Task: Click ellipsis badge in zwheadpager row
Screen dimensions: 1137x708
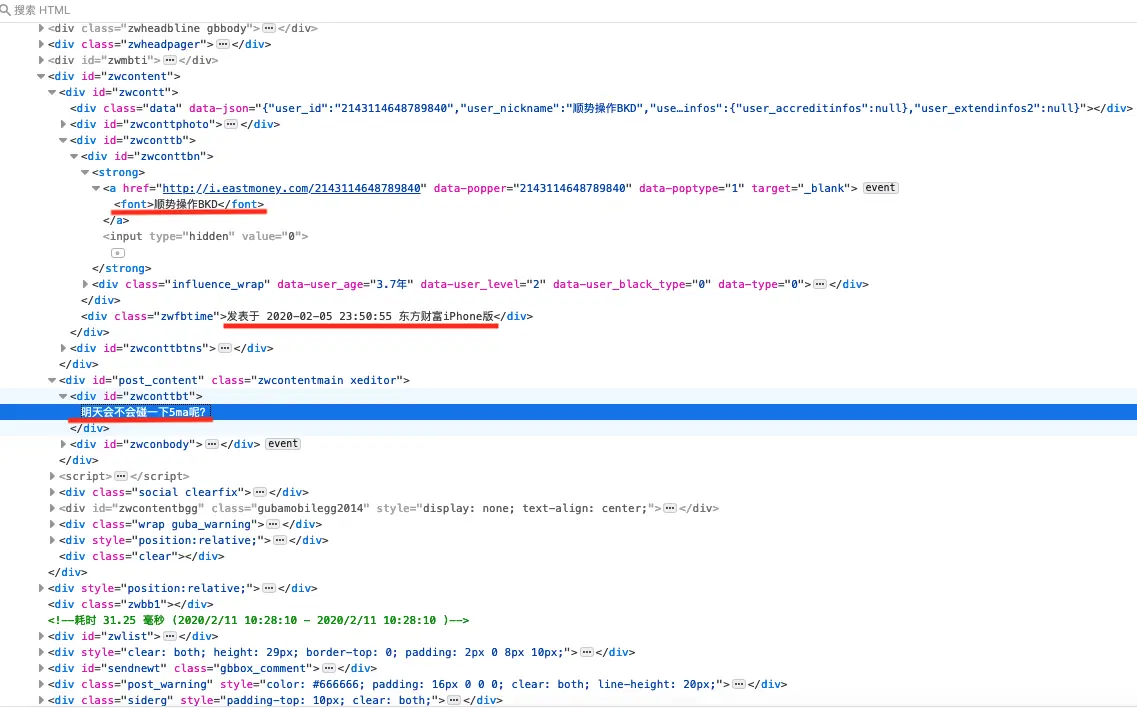Action: tap(223, 44)
